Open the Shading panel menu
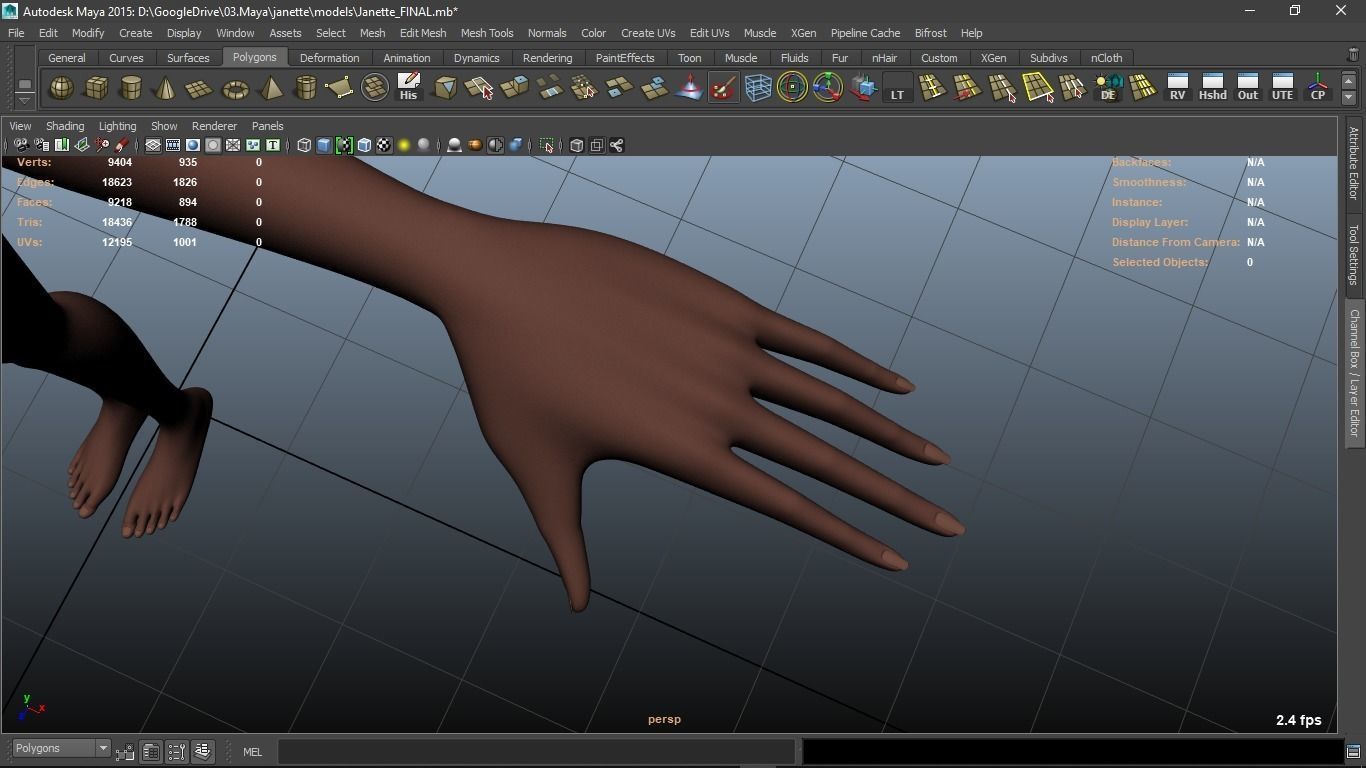The width and height of the screenshot is (1366, 768). [x=65, y=126]
